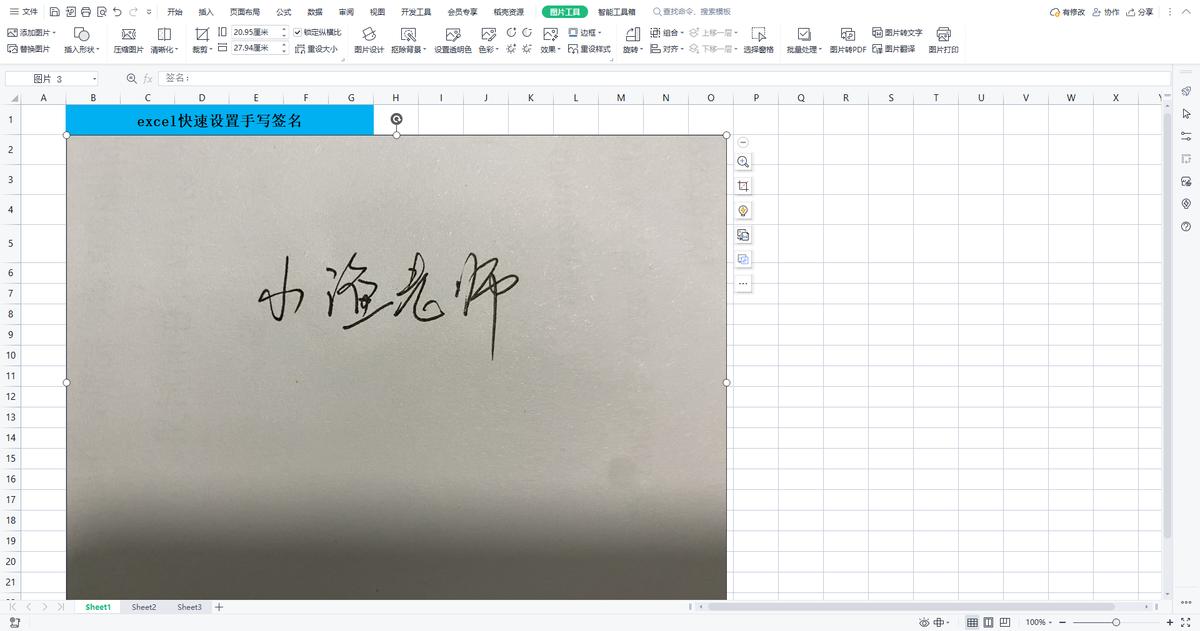The image size is (1200, 631).
Task: Select the 裁剪 (crop) tool
Action: tap(200, 48)
